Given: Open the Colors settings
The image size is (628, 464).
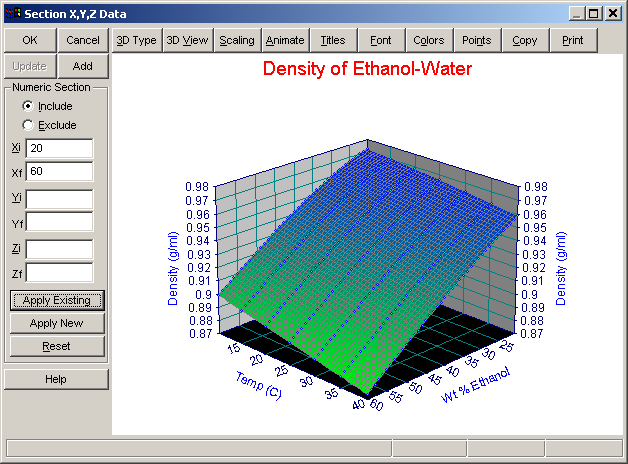Looking at the screenshot, I should click(x=429, y=40).
